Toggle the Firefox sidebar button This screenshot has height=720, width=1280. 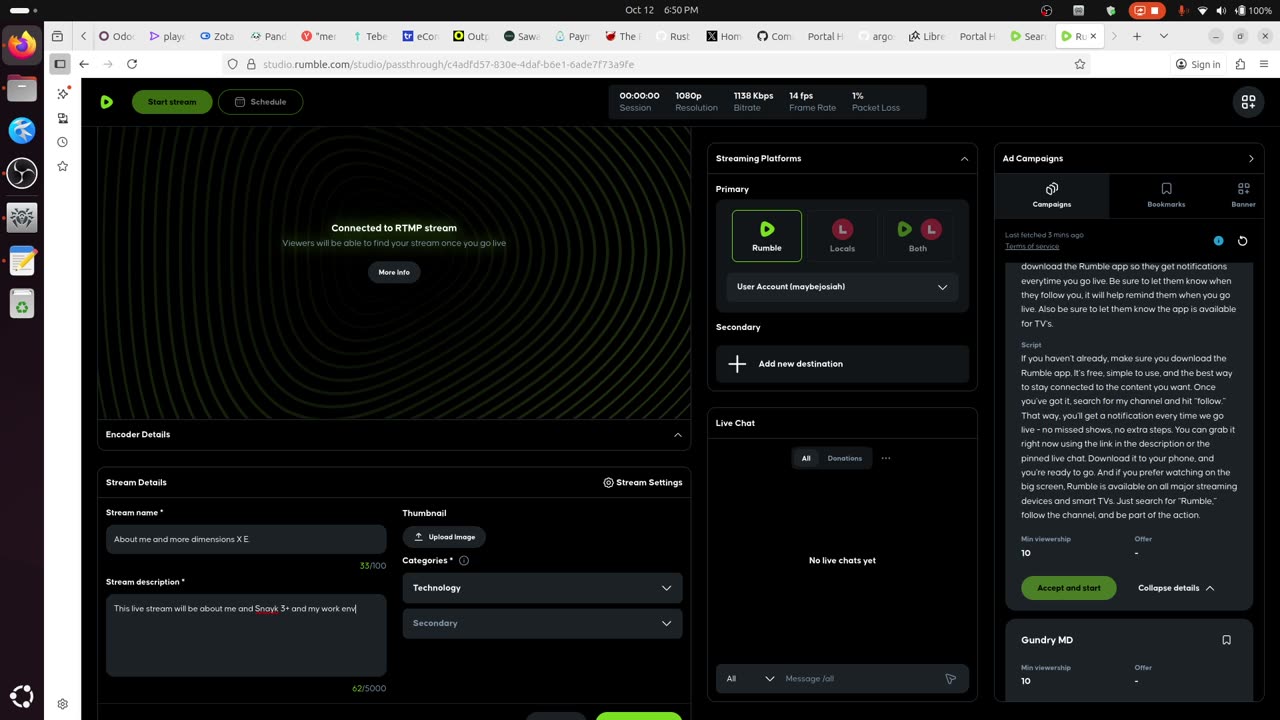(x=60, y=64)
